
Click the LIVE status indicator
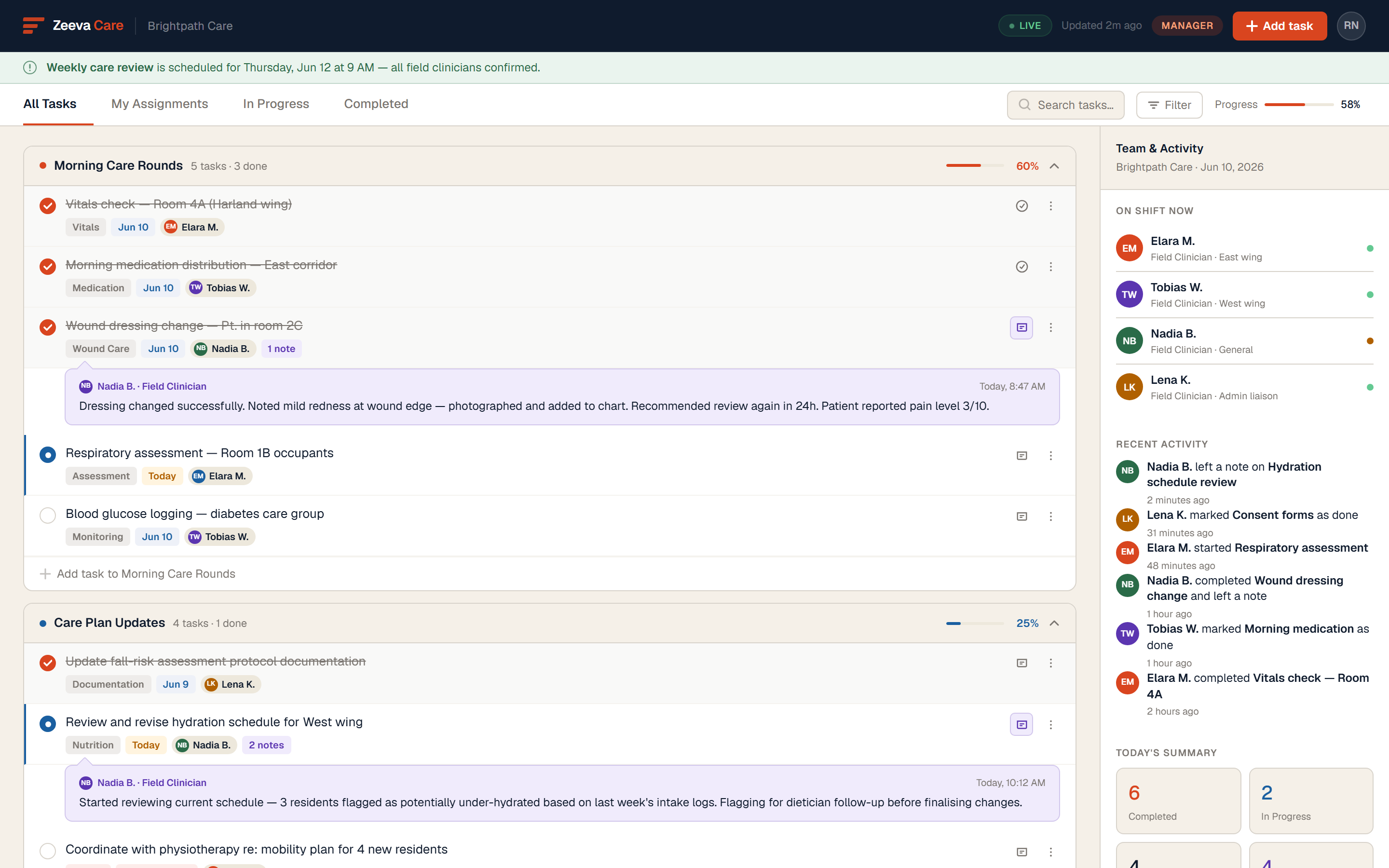1025,26
